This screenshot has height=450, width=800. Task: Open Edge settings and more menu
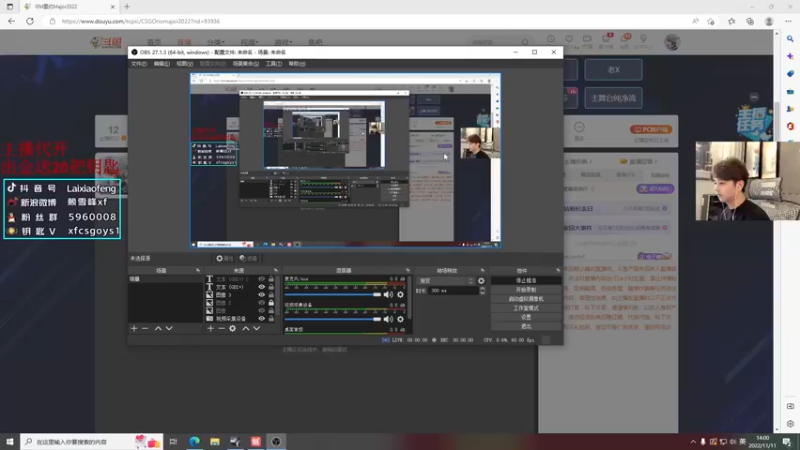[789, 21]
